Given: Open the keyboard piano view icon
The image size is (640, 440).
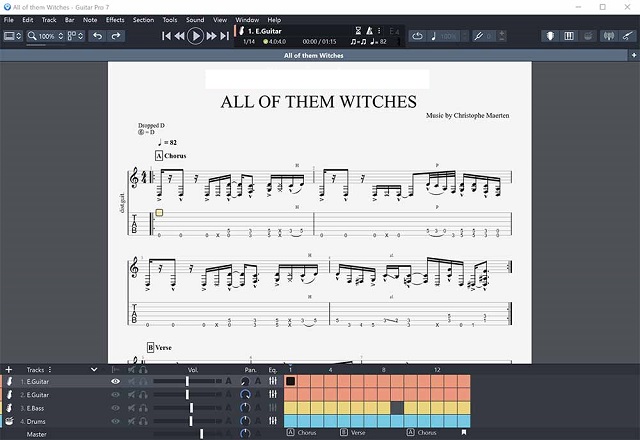Looking at the screenshot, I should click(x=569, y=36).
